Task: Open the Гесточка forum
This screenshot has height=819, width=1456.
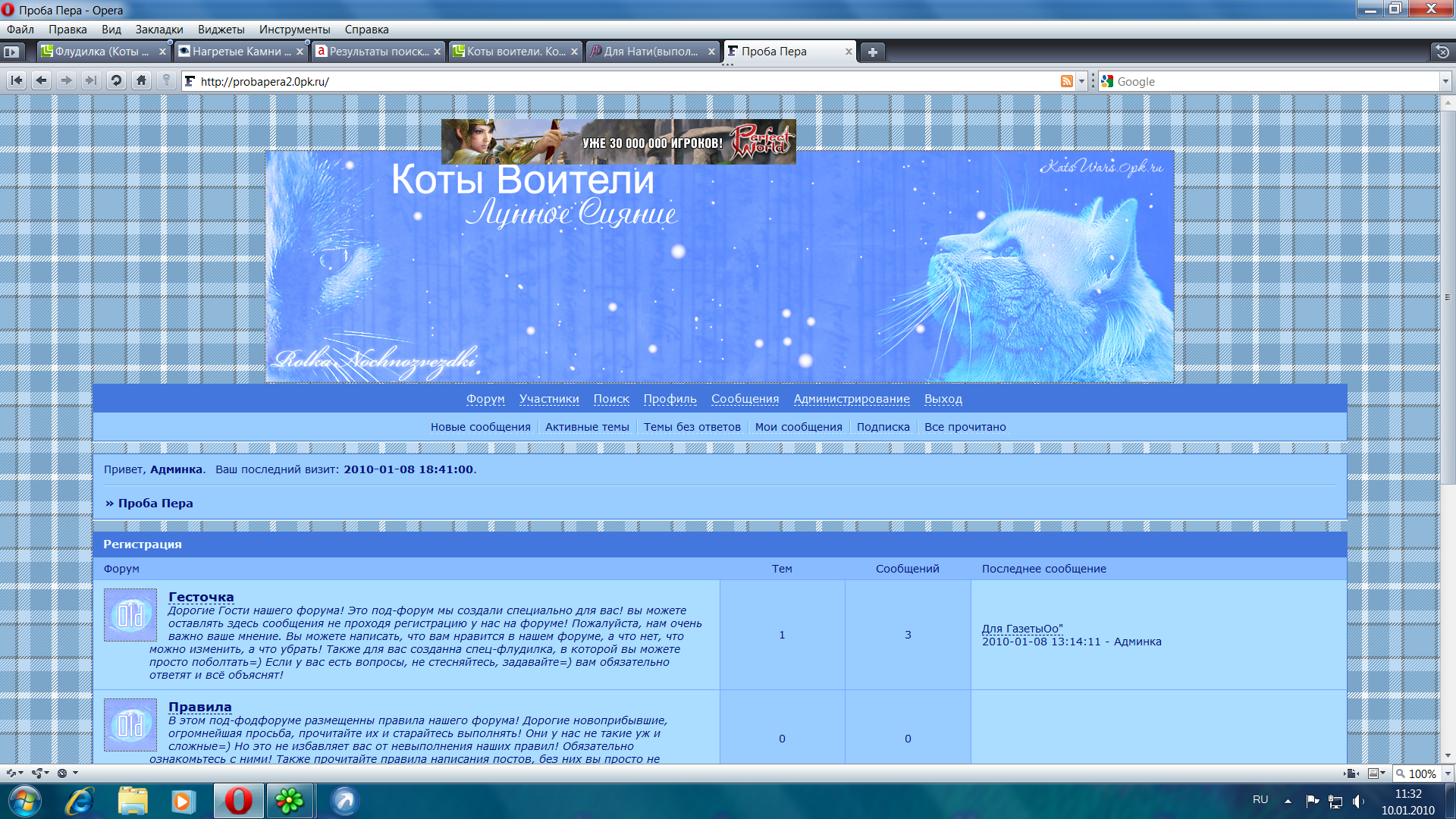Action: [201, 598]
